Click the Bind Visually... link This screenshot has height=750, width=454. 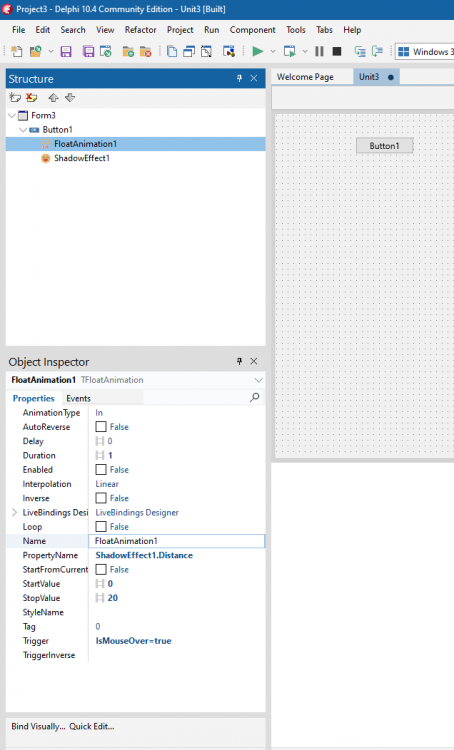click(x=38, y=726)
